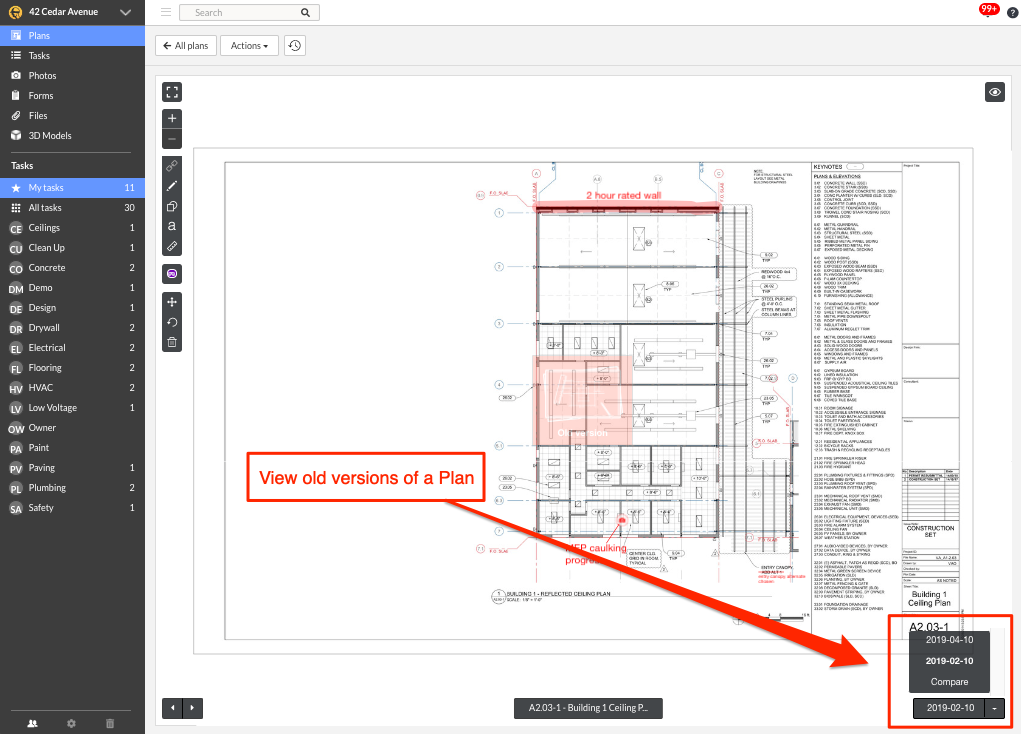Viewport: 1021px width, 734px height.
Task: Enter fullscreen with the expand icon
Action: [x=171, y=91]
